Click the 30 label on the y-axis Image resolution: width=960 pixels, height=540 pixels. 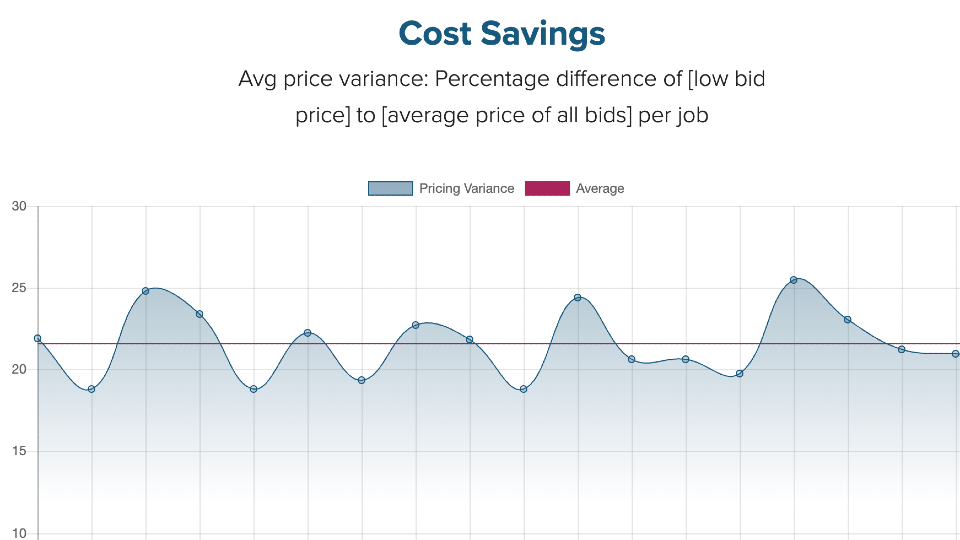[x=19, y=207]
